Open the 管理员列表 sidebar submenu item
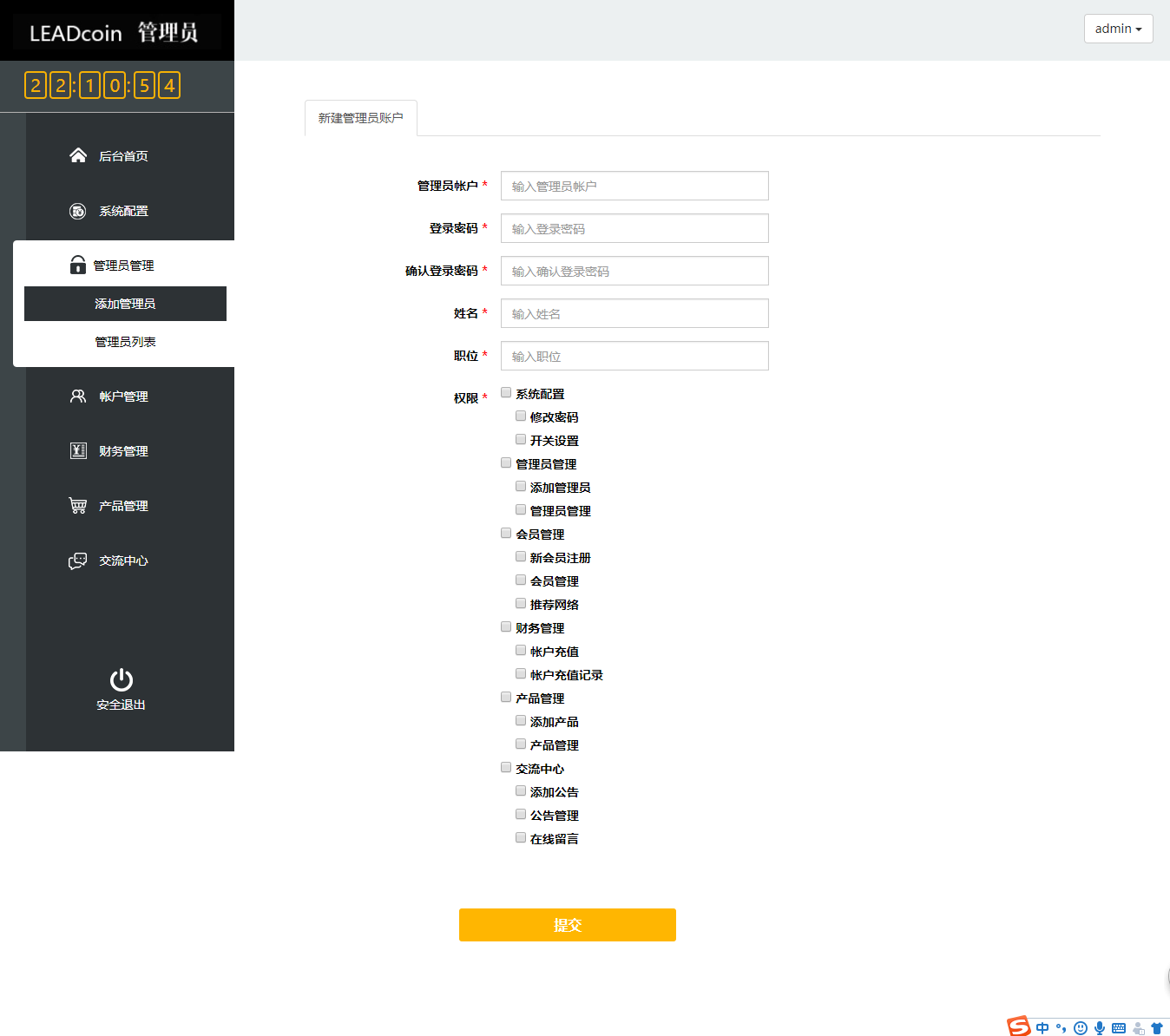The width and height of the screenshot is (1170, 1036). (x=125, y=342)
